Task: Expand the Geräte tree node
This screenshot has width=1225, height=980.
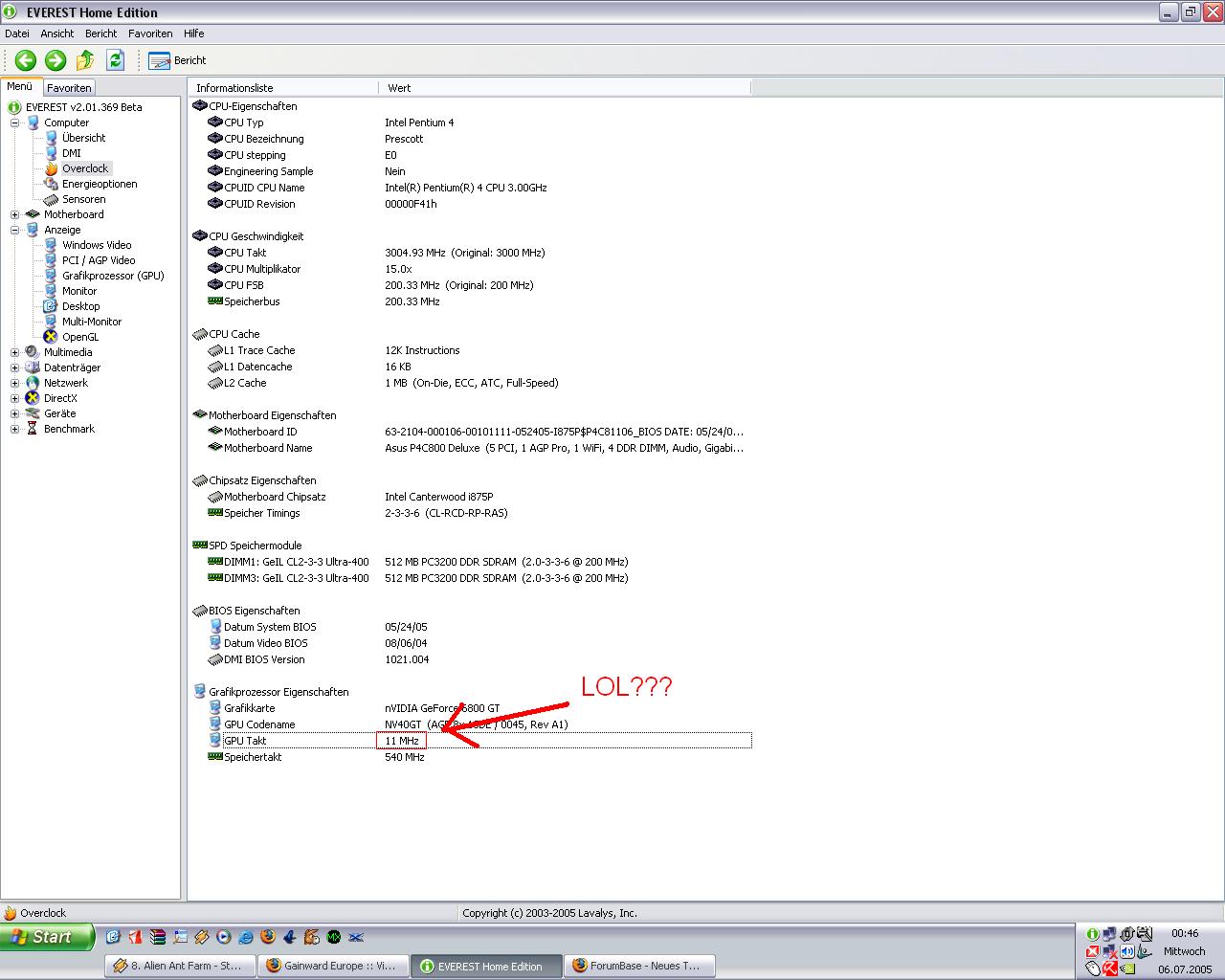Action: [x=14, y=413]
